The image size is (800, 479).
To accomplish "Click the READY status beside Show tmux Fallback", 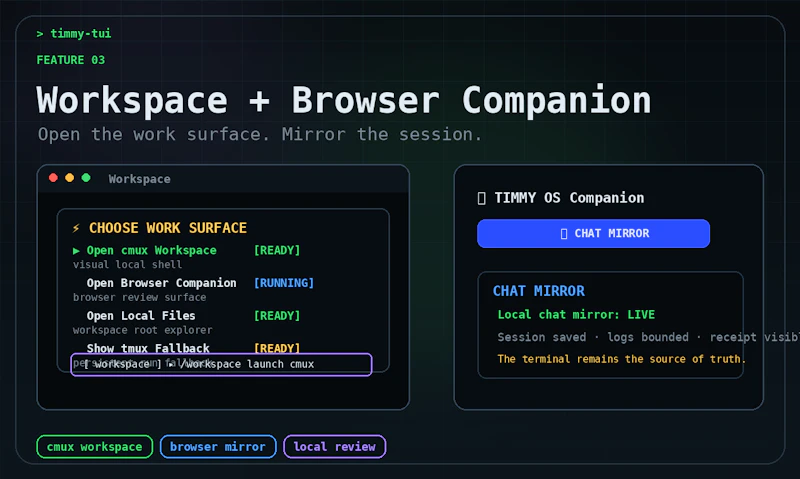I will (277, 348).
